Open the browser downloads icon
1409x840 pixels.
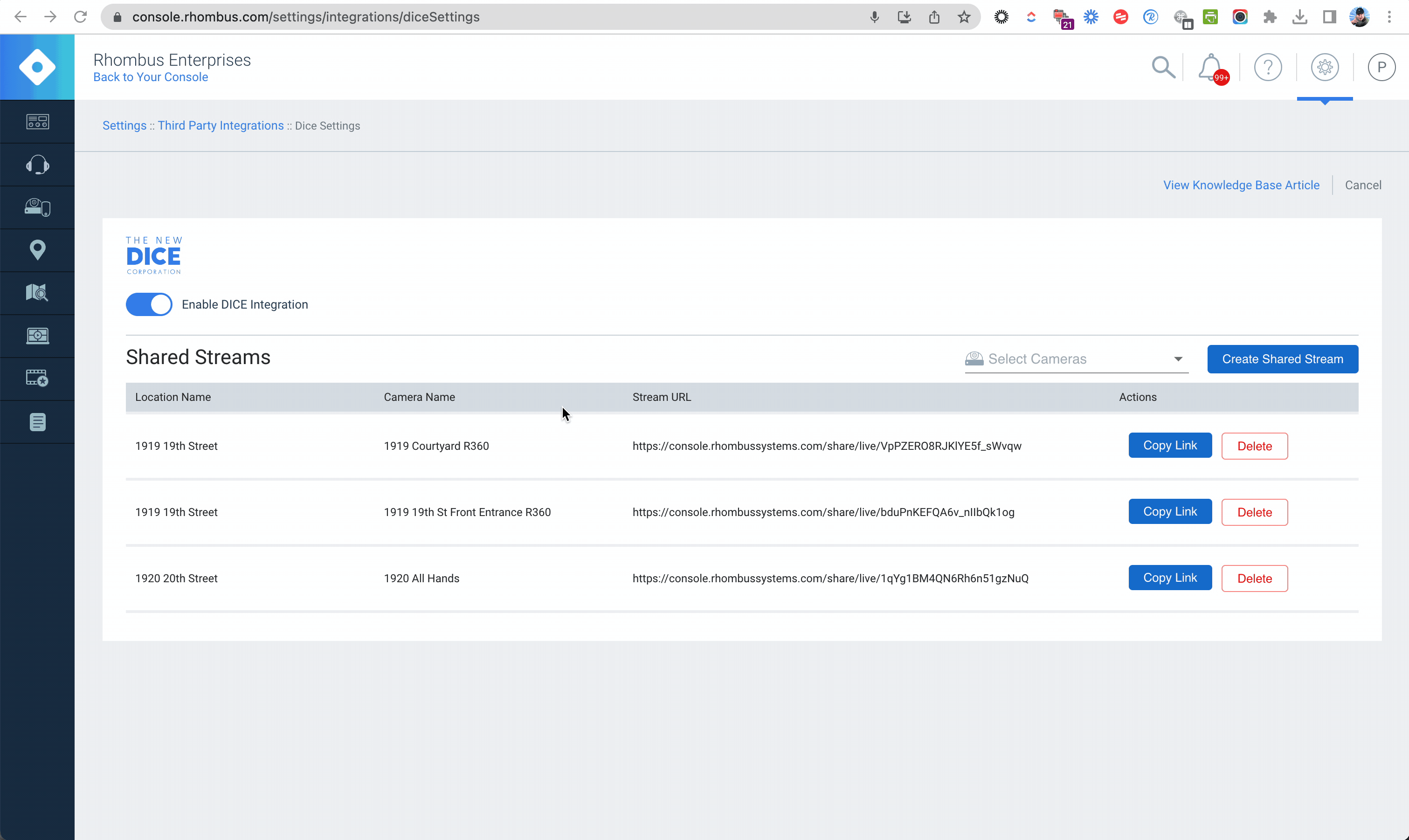click(x=1300, y=17)
